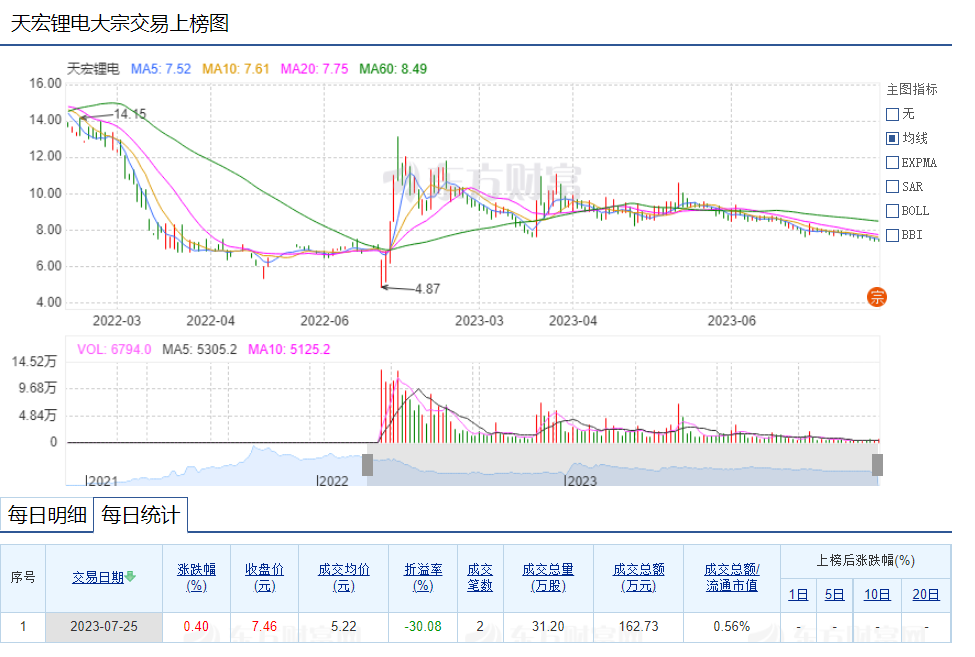Sort by the 5日 post-listing change column

click(834, 594)
